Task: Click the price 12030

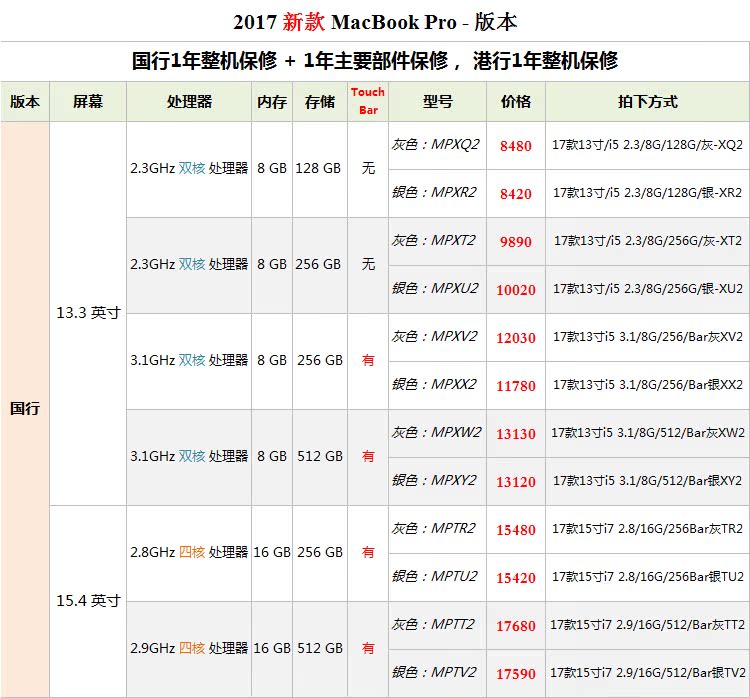Action: tap(516, 337)
